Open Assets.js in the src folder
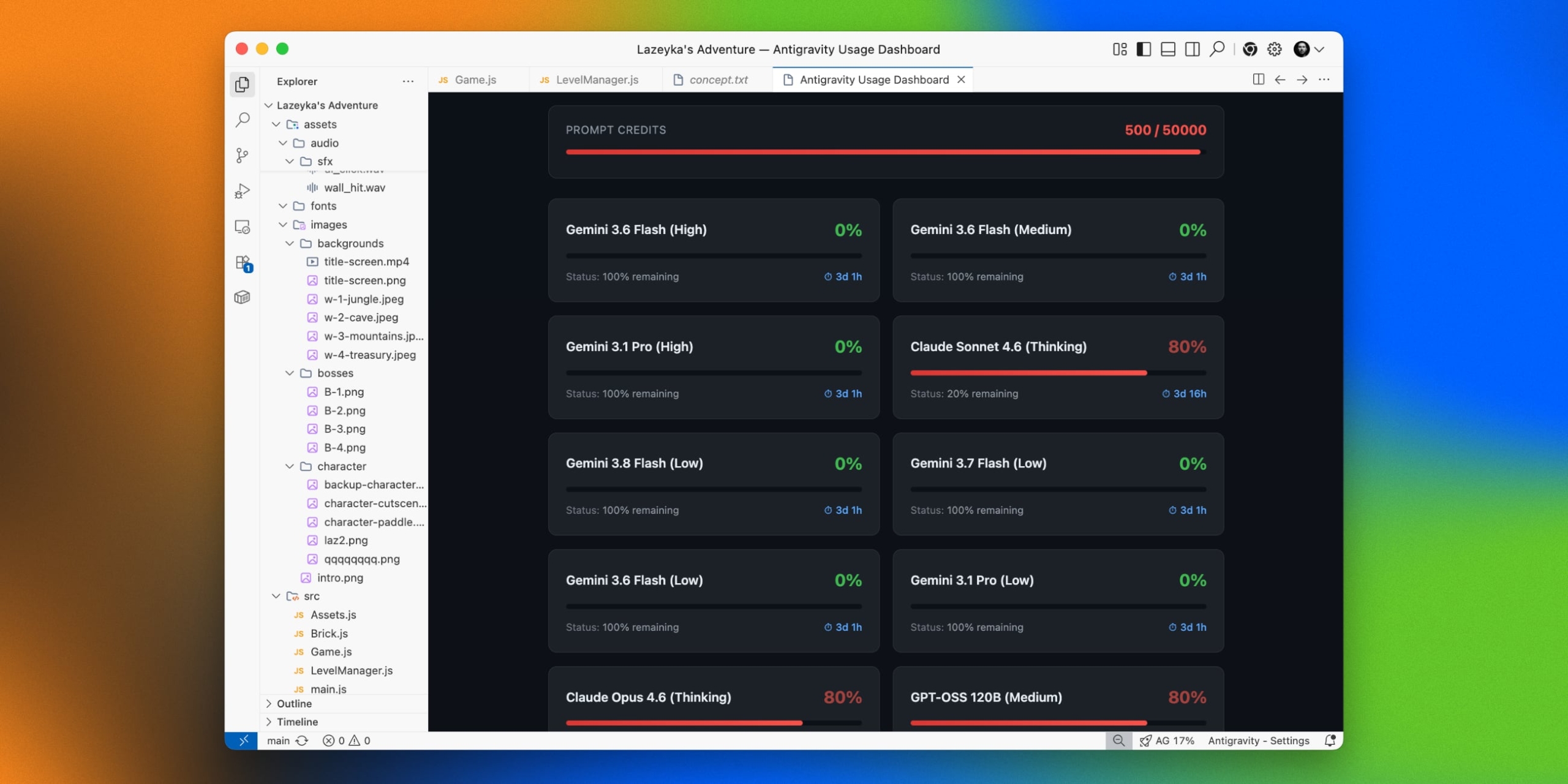Viewport: 1568px width, 784px height. point(344,615)
